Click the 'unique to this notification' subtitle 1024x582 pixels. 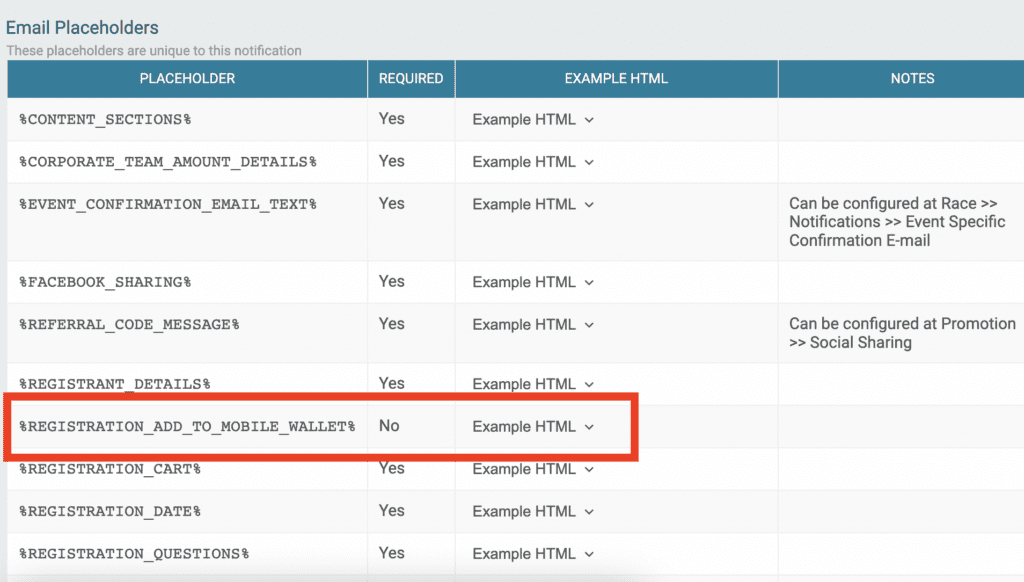(154, 51)
